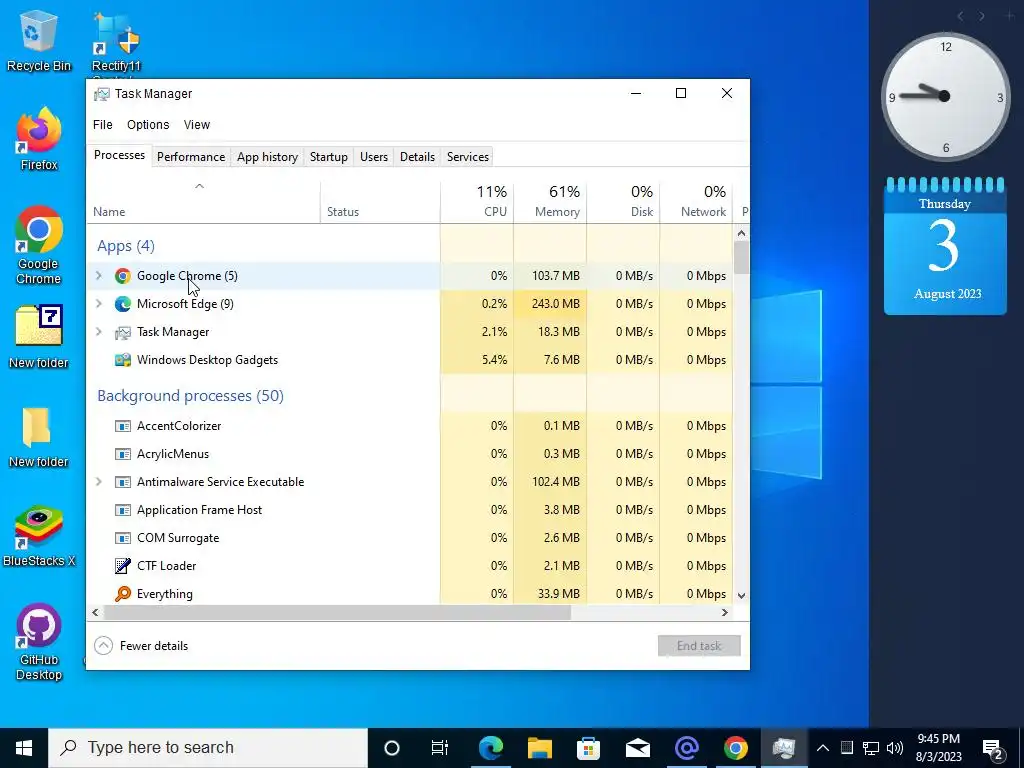Click the horizontal scrollbar right arrow

click(724, 613)
